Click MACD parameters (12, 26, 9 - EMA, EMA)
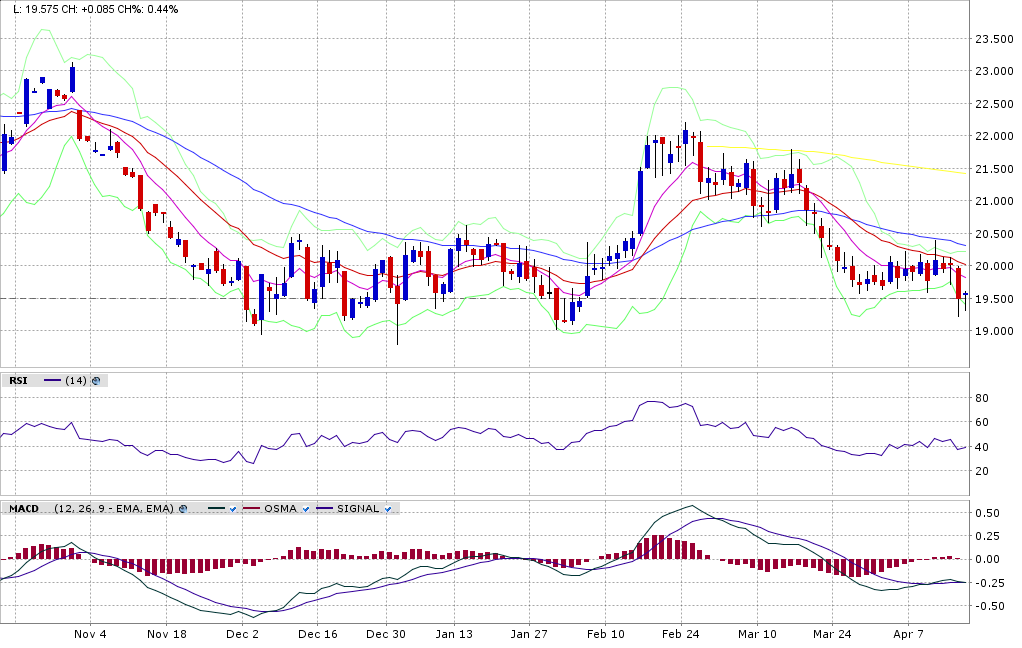This screenshot has width=1022, height=648. tap(114, 509)
